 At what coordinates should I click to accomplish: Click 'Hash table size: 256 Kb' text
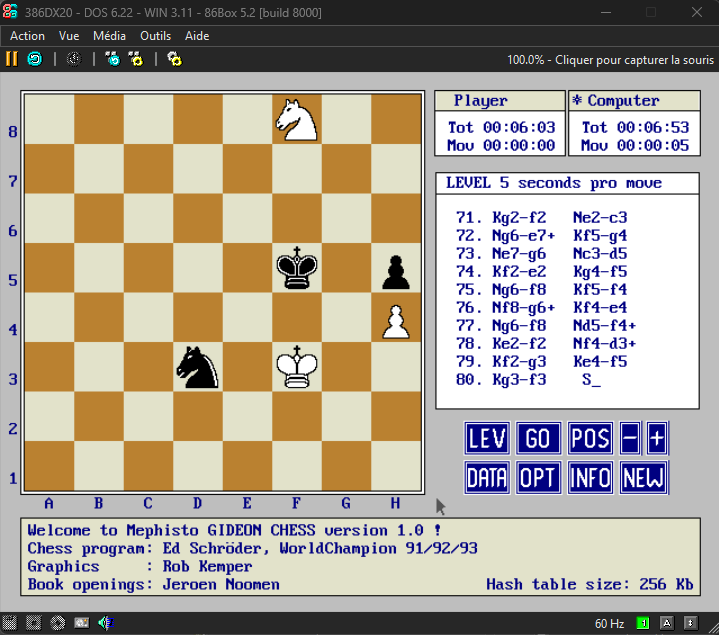click(590, 584)
